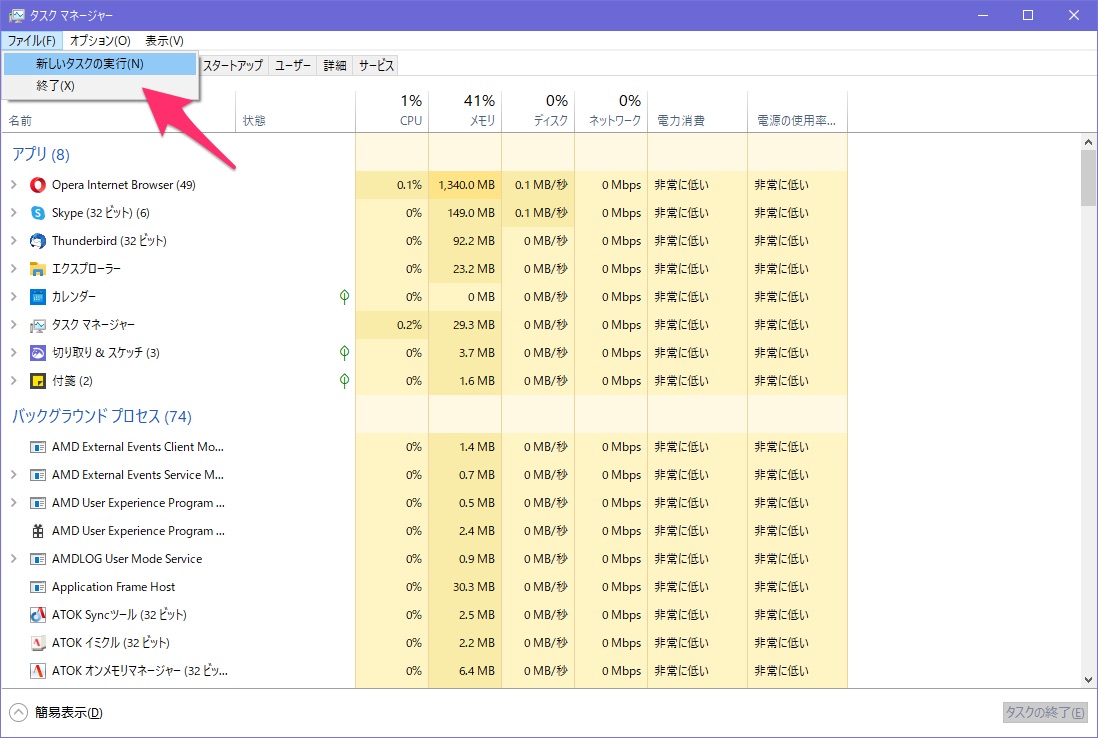Select the アプリ (8) group heading

point(41,154)
